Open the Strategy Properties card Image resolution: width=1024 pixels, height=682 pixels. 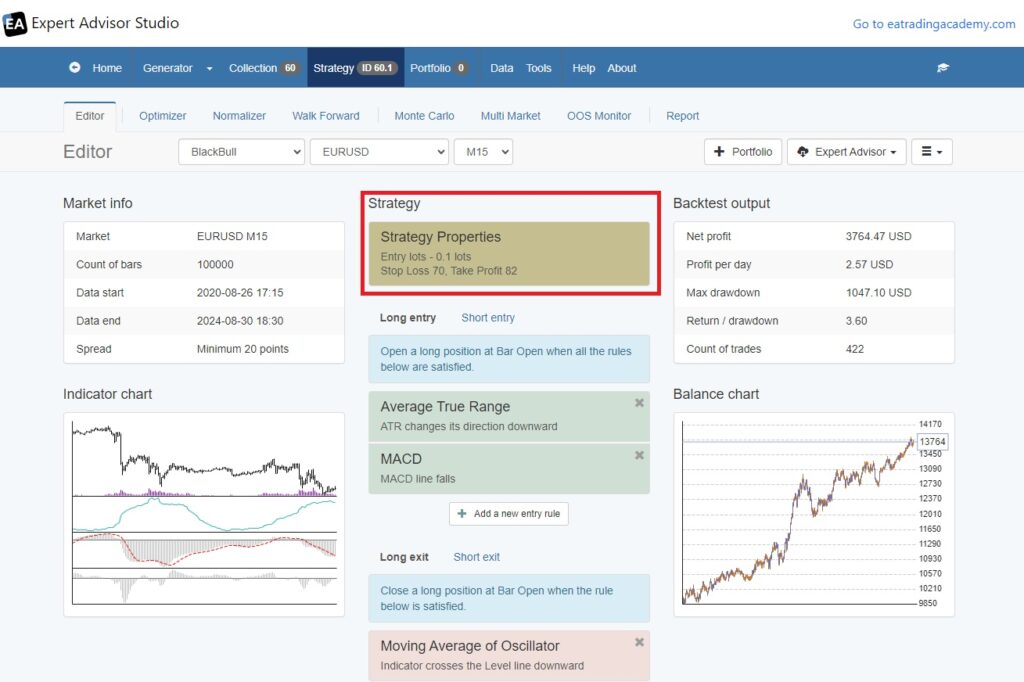point(509,253)
